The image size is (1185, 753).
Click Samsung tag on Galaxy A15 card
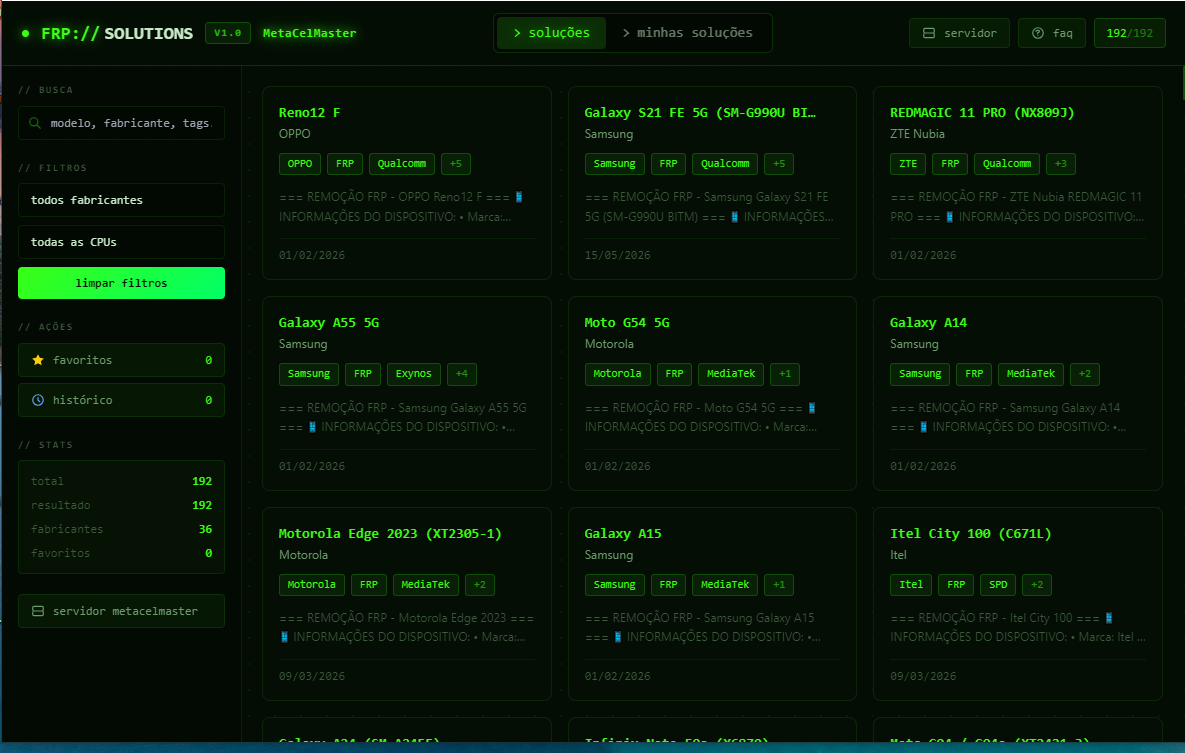[x=614, y=584]
